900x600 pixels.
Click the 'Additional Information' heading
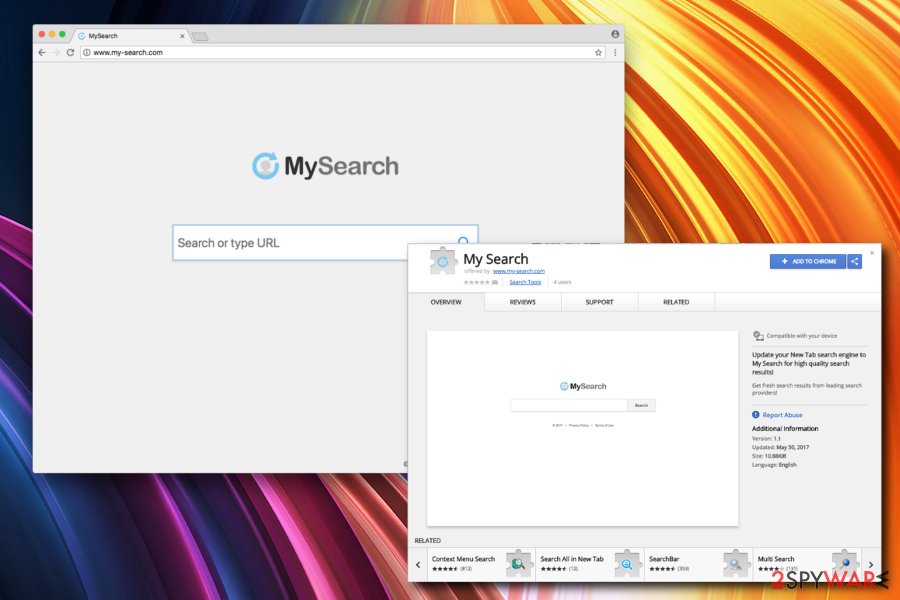785,428
